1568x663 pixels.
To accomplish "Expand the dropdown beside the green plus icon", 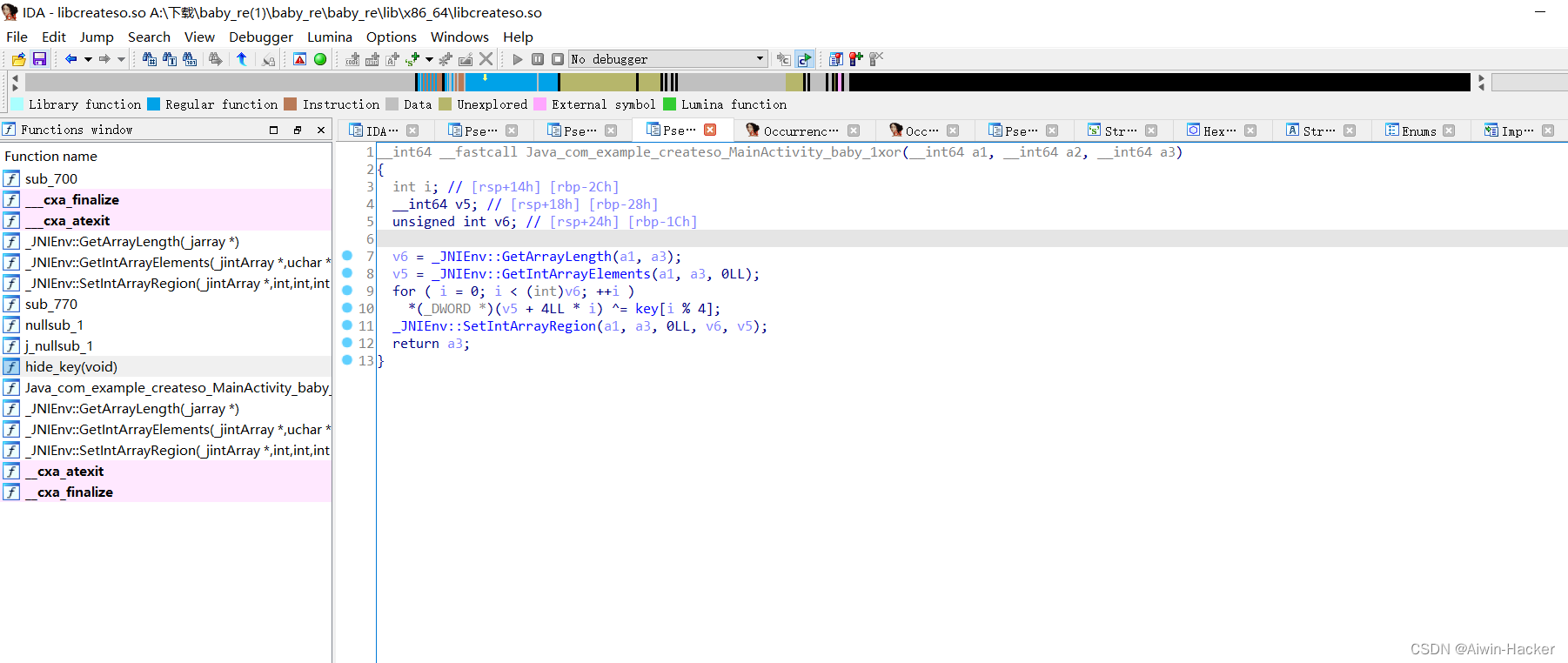I will pos(429,59).
